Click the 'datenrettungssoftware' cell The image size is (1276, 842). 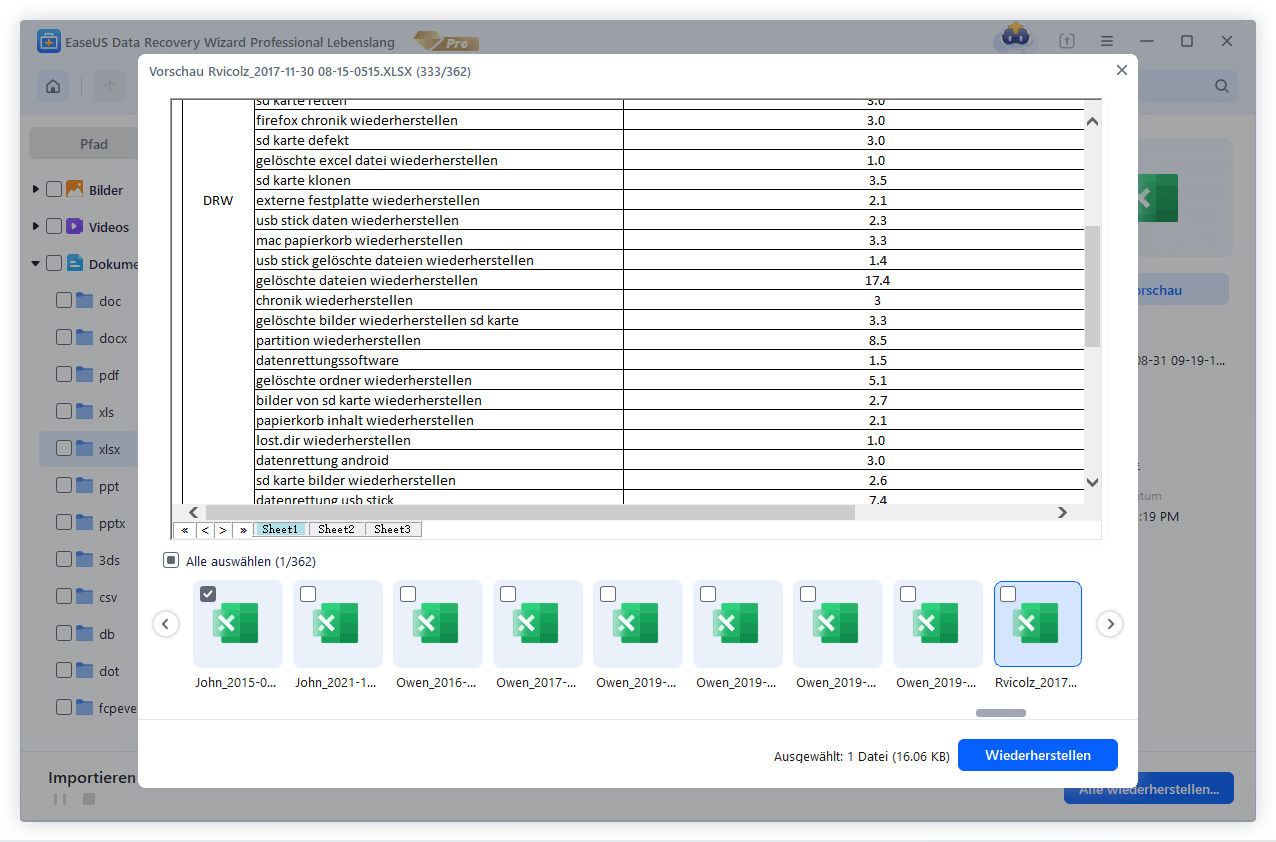(439, 360)
